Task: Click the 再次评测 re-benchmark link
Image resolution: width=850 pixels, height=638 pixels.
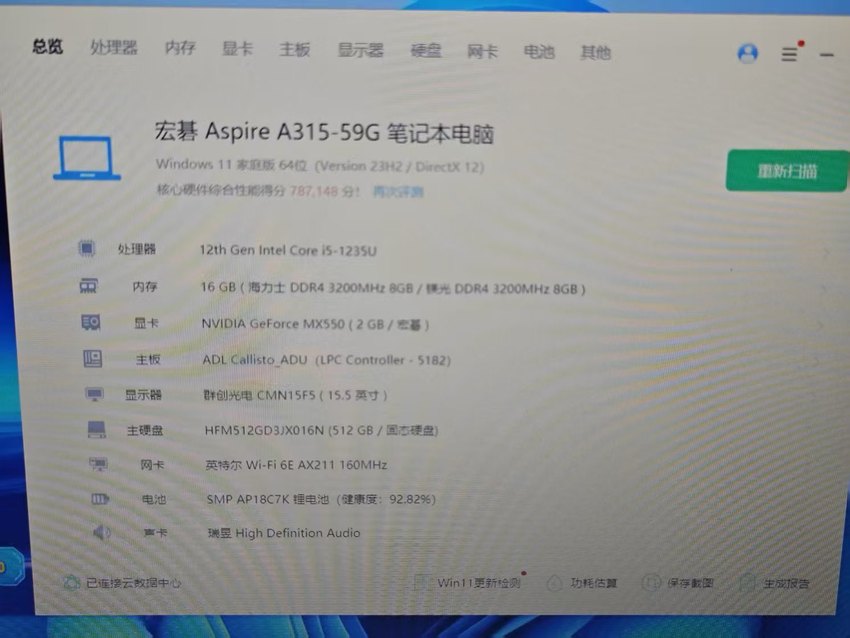Action: tap(398, 192)
